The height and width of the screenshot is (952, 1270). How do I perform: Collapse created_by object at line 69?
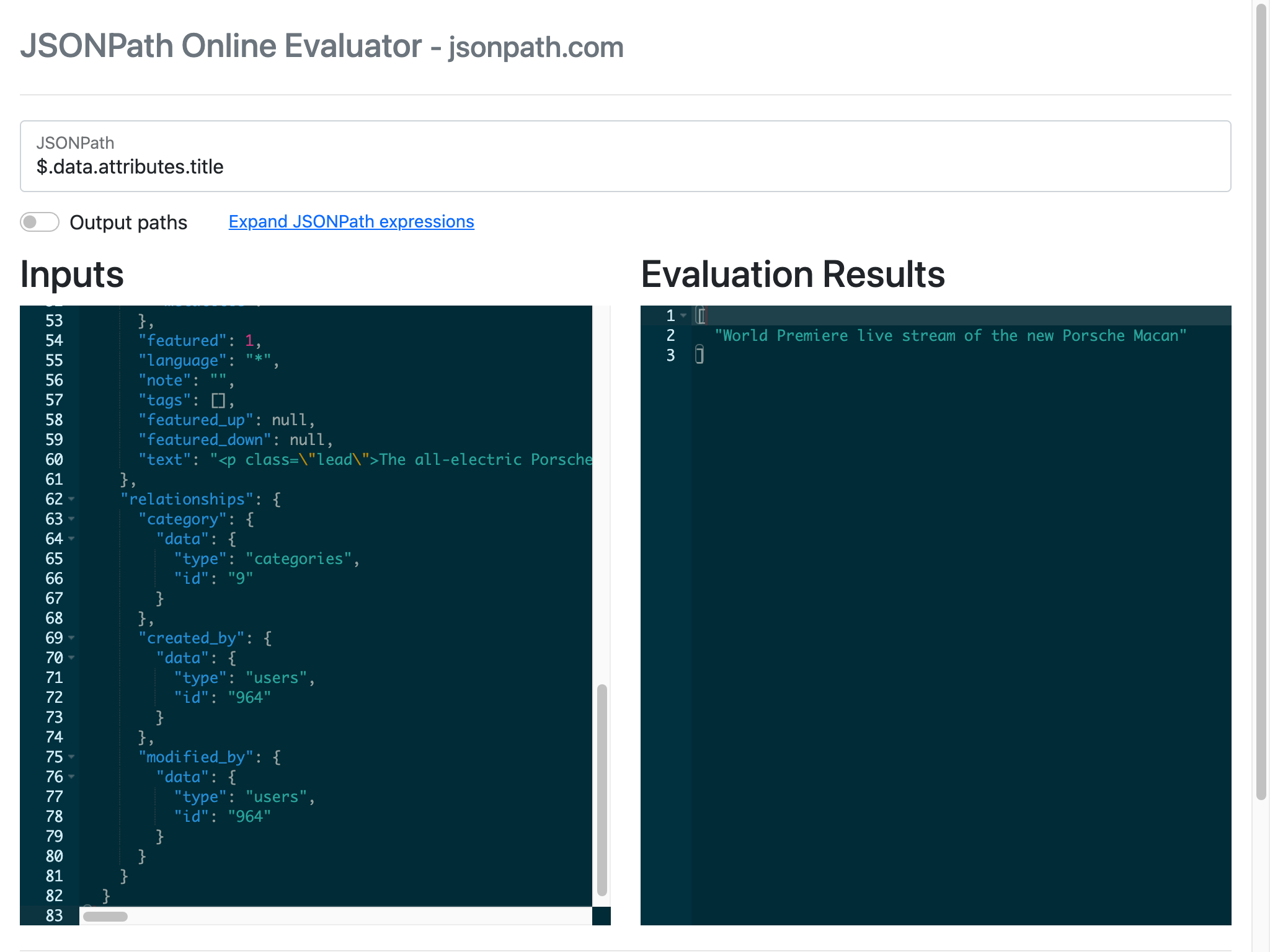[72, 638]
